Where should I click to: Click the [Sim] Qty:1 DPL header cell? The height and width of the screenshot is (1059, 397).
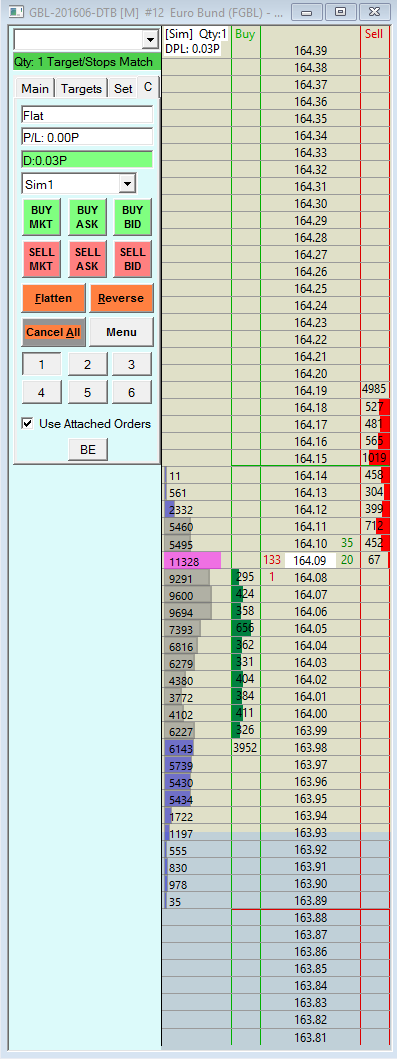(197, 41)
